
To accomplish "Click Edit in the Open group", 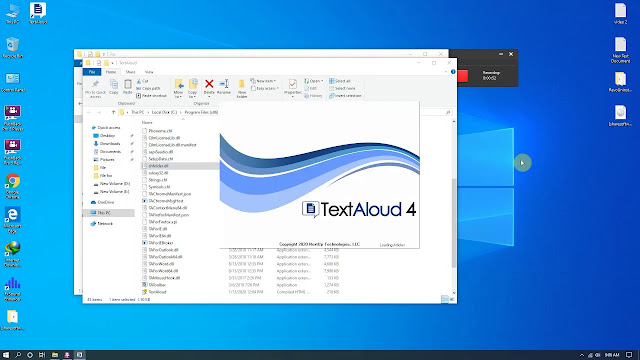I will (311, 88).
